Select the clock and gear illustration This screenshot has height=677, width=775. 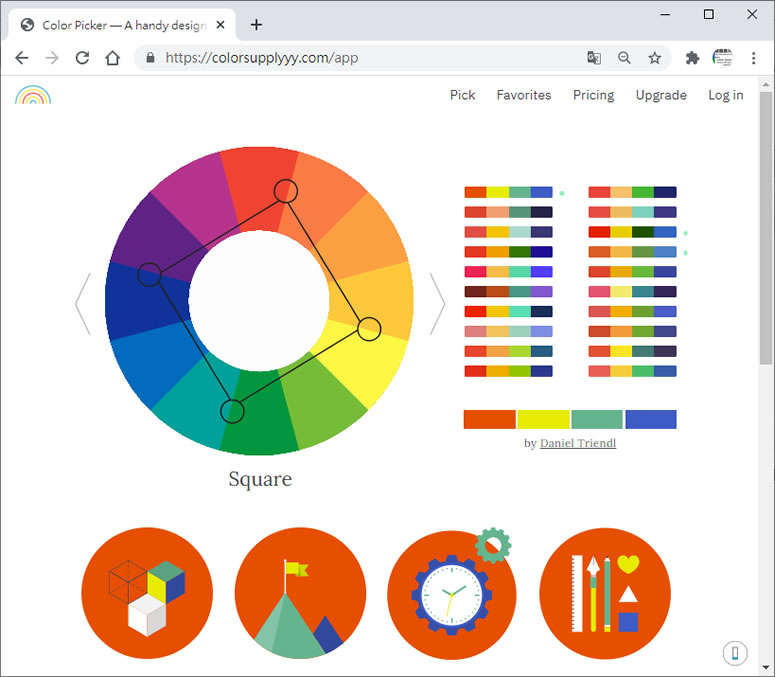pyautogui.click(x=451, y=593)
